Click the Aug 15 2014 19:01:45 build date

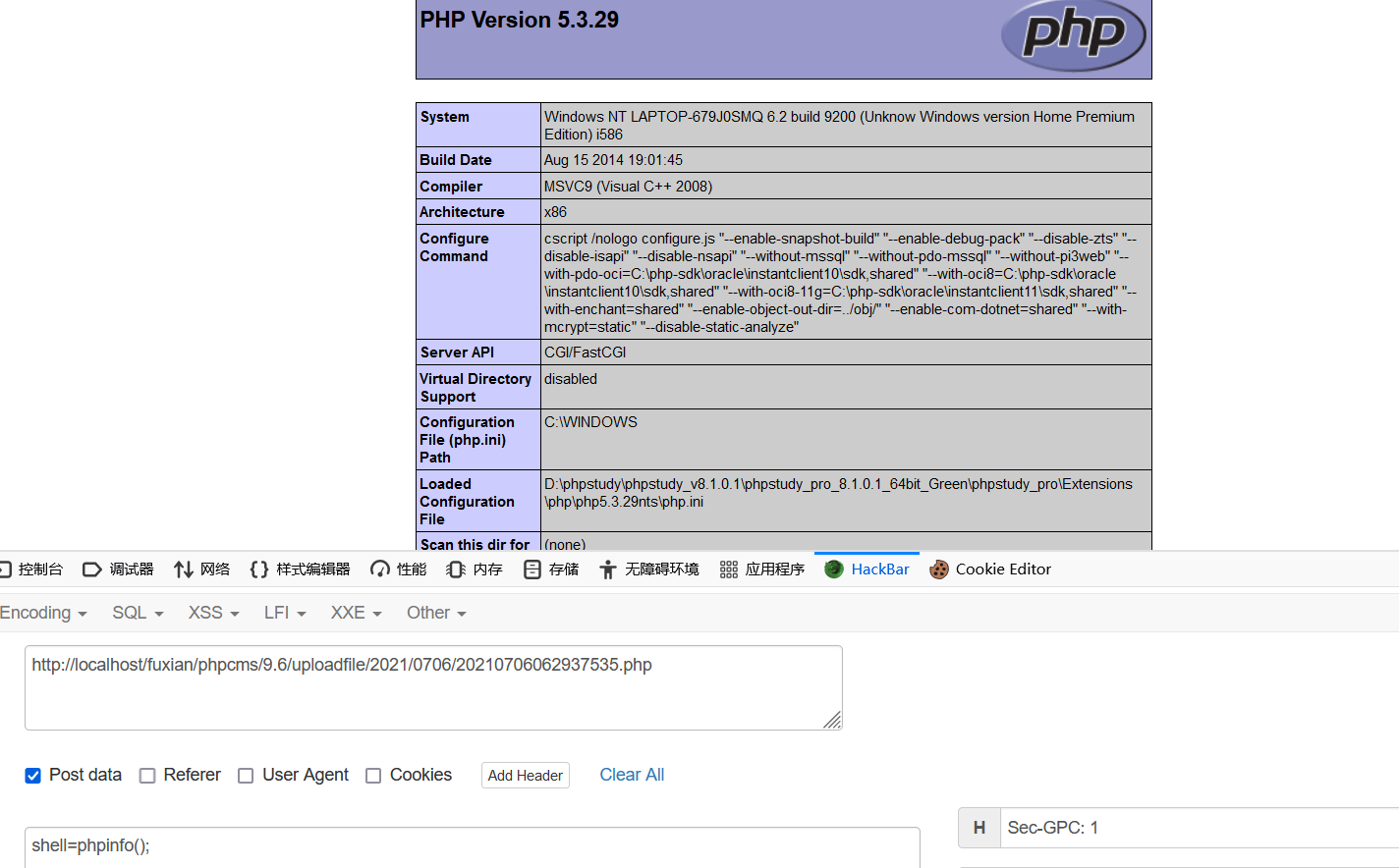[613, 160]
